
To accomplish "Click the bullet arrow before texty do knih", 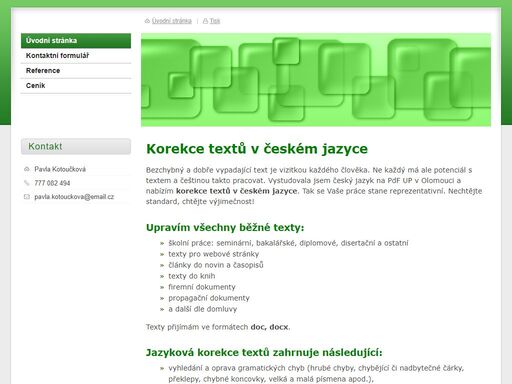I will tap(162, 277).
